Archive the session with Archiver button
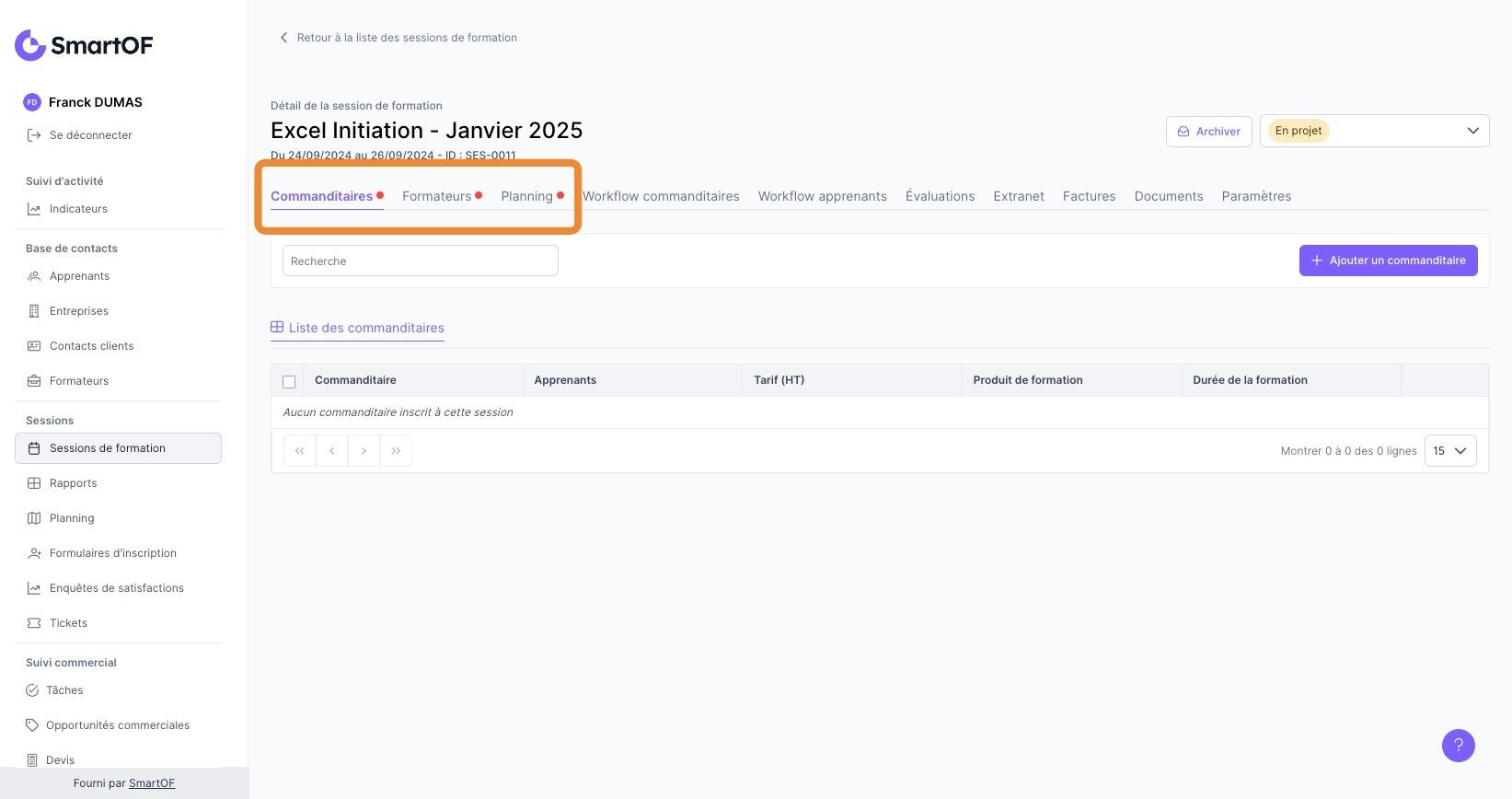This screenshot has width=1512, height=799. click(1208, 132)
